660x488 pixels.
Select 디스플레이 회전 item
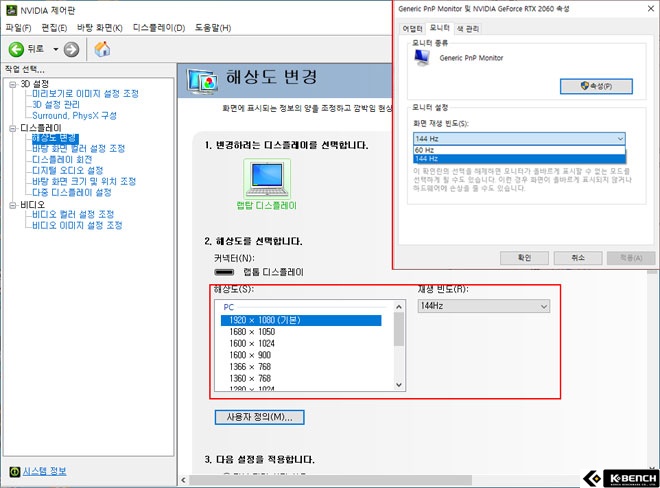tap(62, 160)
